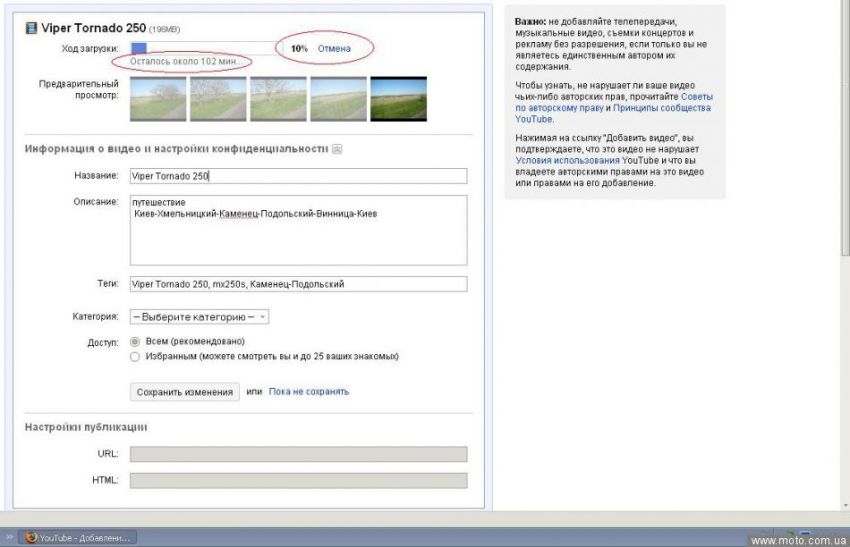Click the '(196MB)' file size text
Screen dimensions: 850x547
tap(164, 29)
